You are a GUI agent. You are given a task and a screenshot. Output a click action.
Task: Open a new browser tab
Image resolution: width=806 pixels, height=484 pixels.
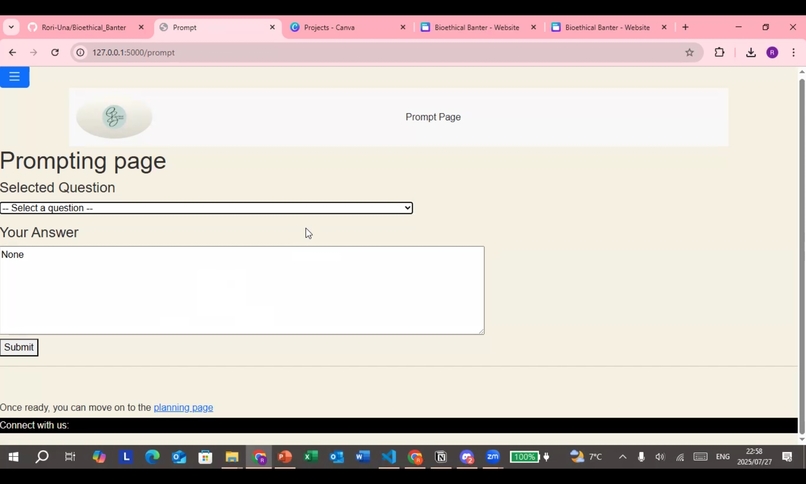pyautogui.click(x=685, y=27)
